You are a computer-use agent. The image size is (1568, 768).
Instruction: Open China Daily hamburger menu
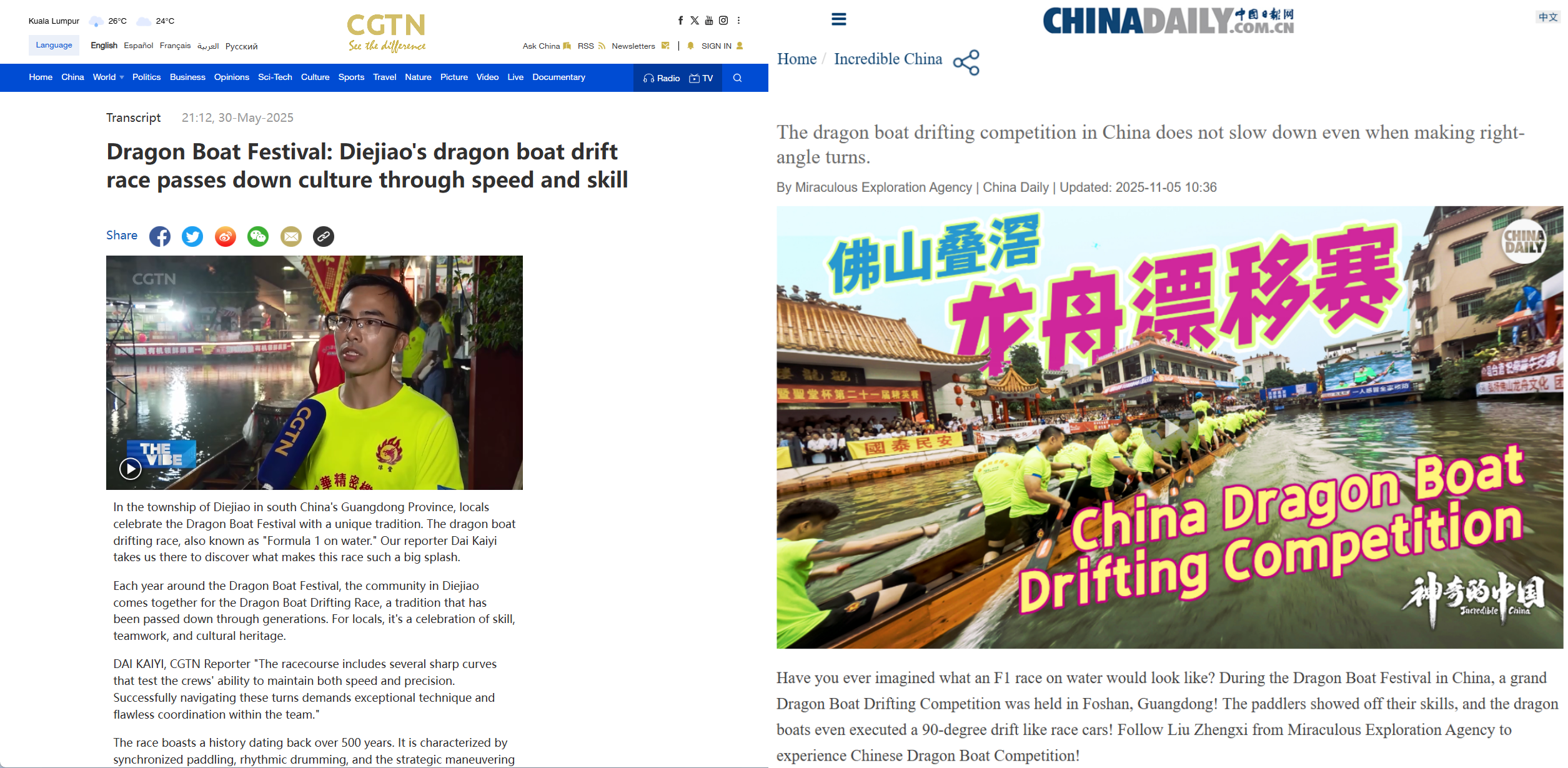tap(838, 19)
